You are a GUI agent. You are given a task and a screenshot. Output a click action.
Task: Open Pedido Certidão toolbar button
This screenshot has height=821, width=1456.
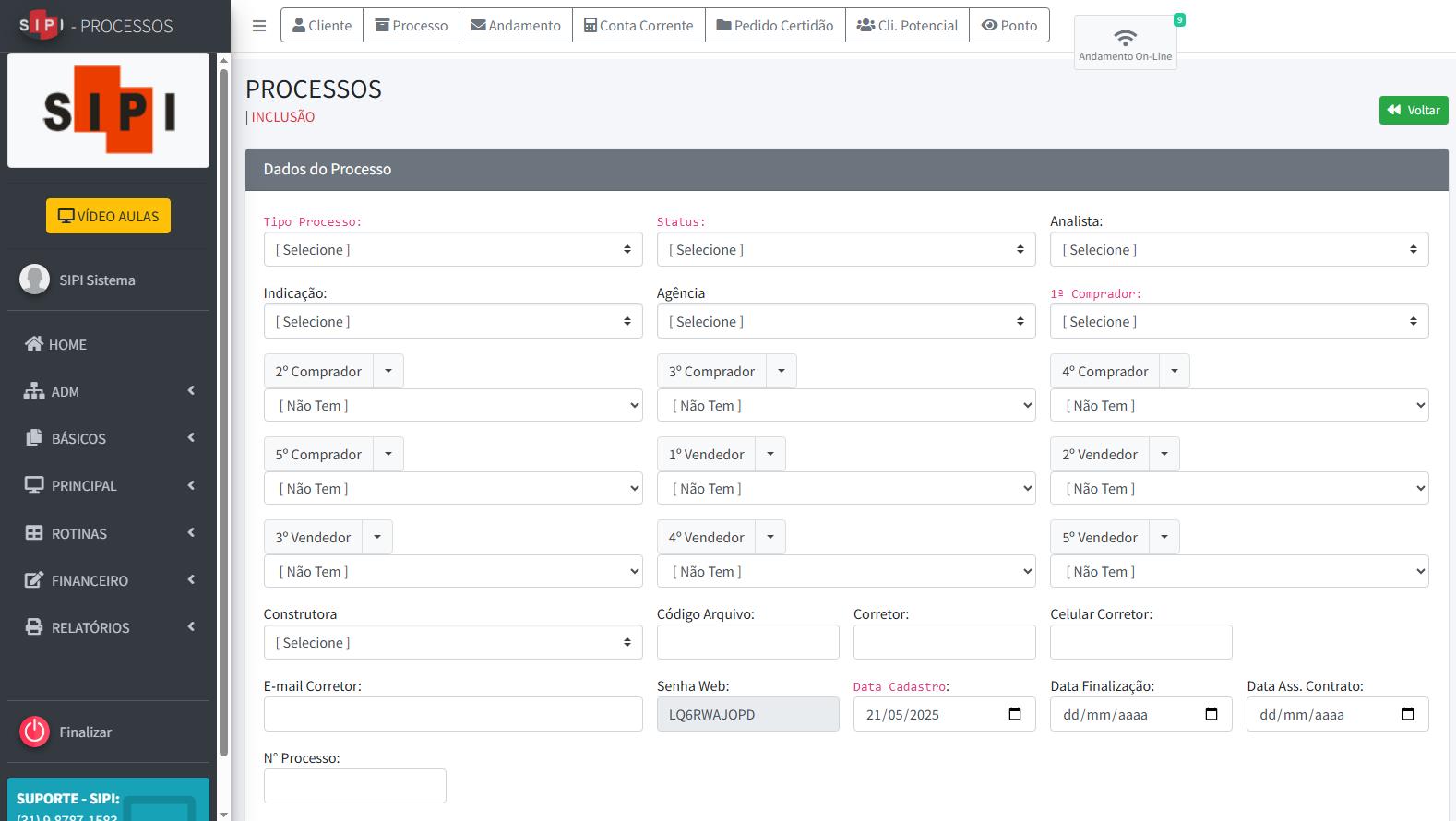pos(775,26)
